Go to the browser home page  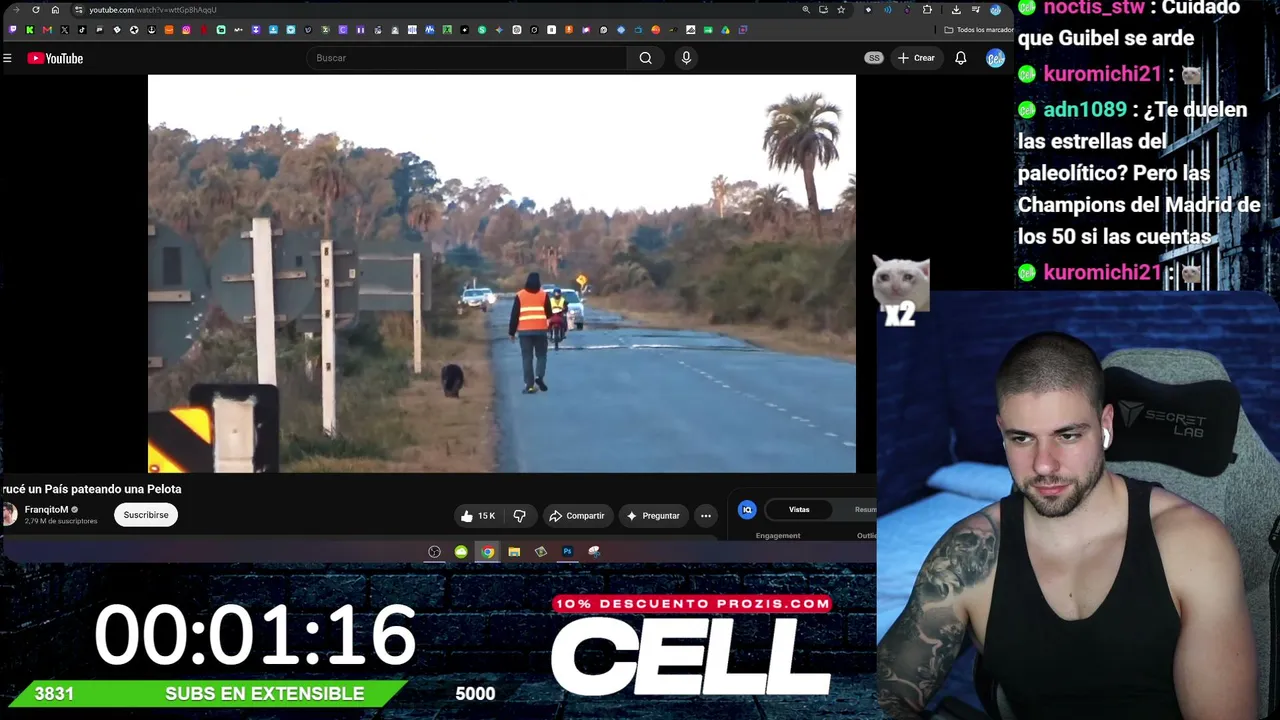pos(55,10)
